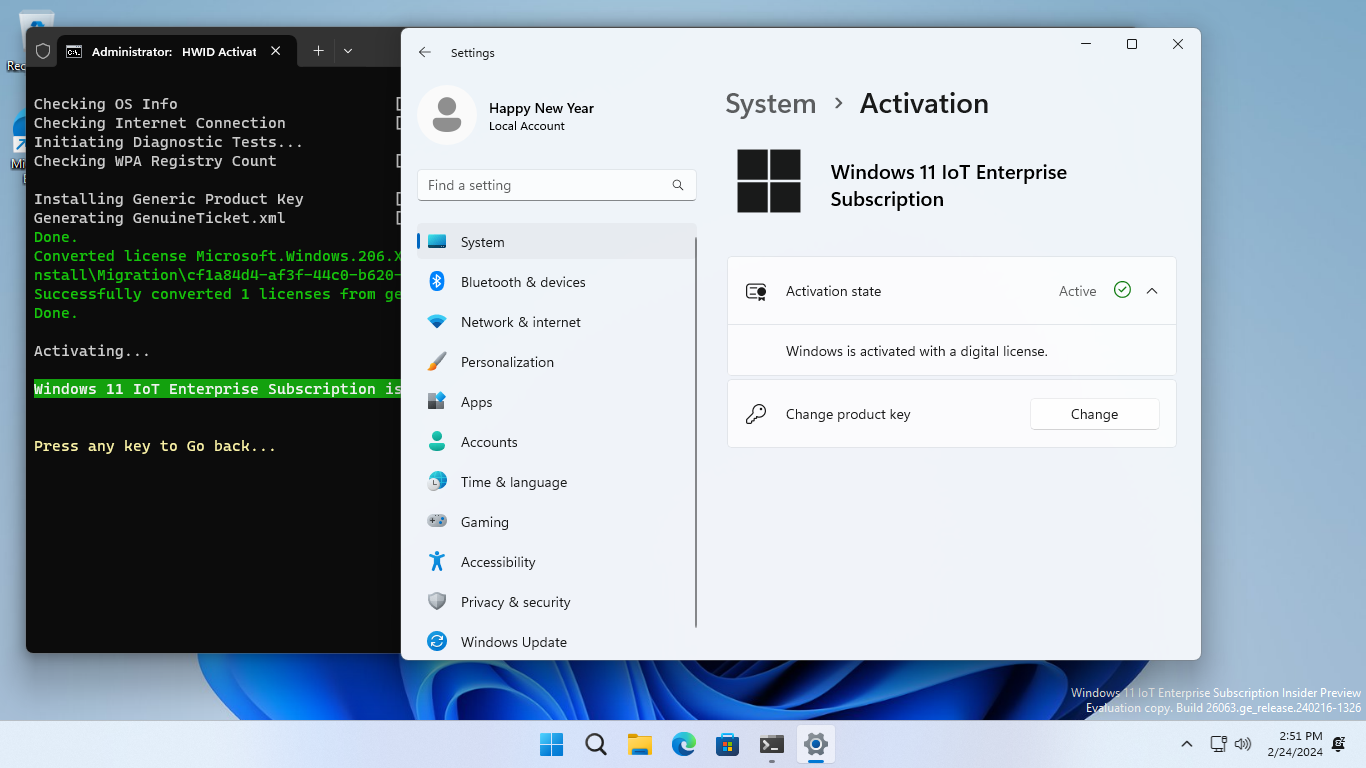Open File Explorer from the taskbar

[x=640, y=744]
